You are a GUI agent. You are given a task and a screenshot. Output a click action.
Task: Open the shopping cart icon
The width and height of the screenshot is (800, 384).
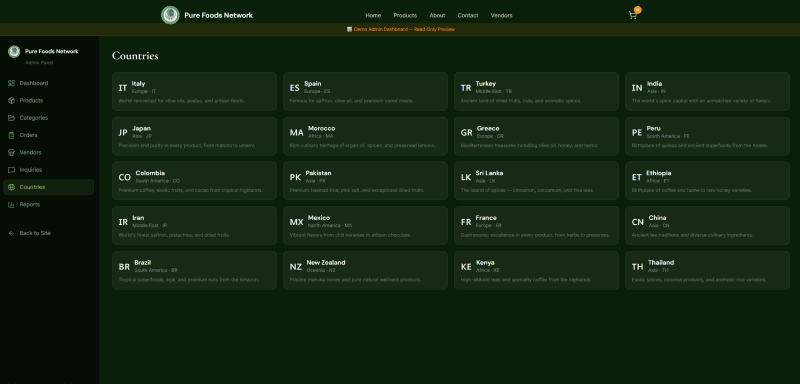tap(633, 15)
